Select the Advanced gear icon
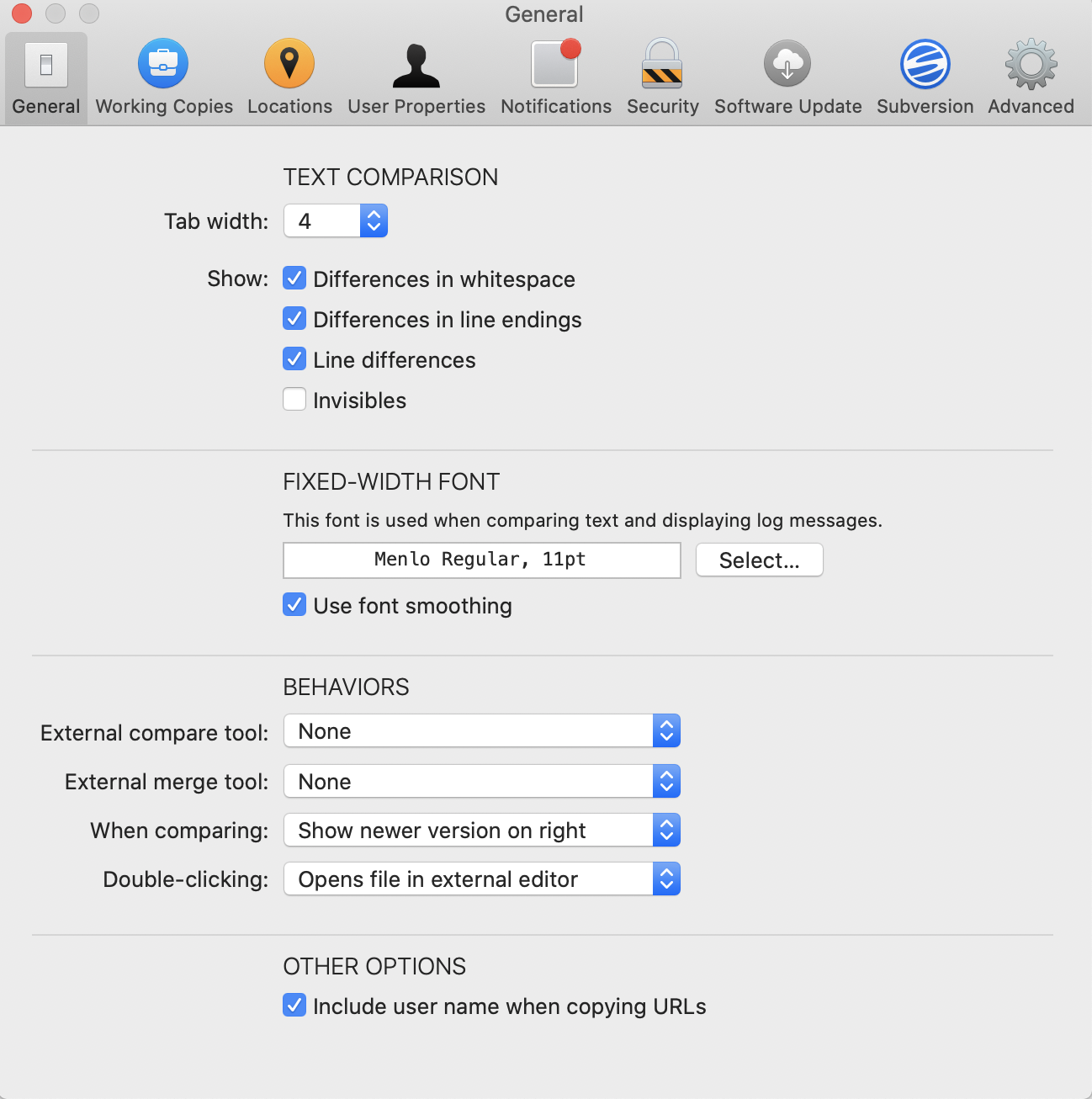Viewport: 1092px width, 1099px height. (x=1031, y=64)
